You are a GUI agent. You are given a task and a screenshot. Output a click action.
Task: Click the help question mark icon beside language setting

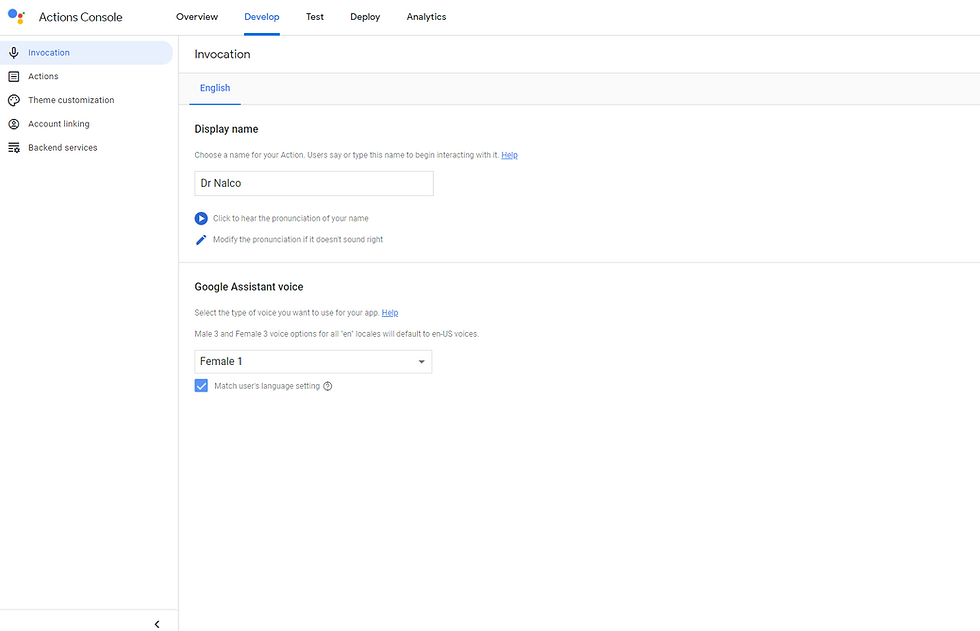click(x=328, y=386)
